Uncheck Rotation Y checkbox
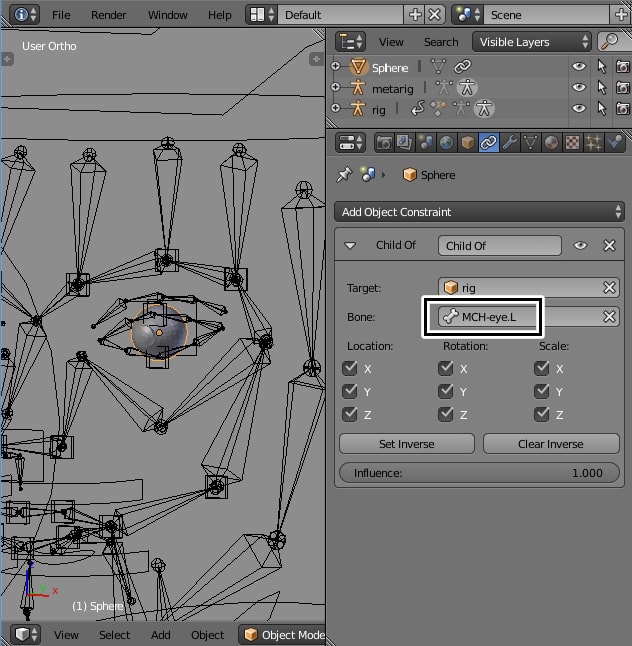Image resolution: width=632 pixels, height=646 pixels. click(x=446, y=391)
